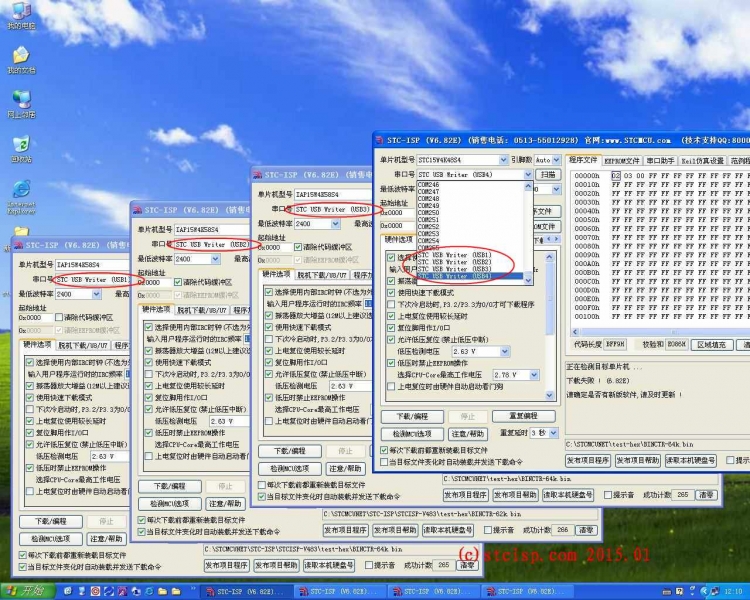Open 重复延时 3 秒 dropdown in USB4 window
The width and height of the screenshot is (750, 600).
click(553, 433)
